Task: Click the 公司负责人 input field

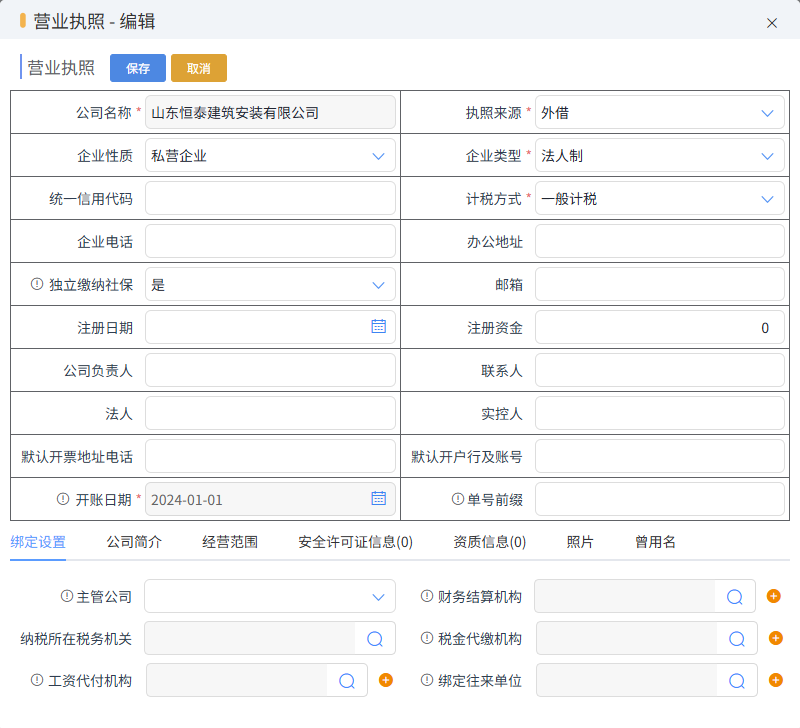Action: click(x=270, y=370)
